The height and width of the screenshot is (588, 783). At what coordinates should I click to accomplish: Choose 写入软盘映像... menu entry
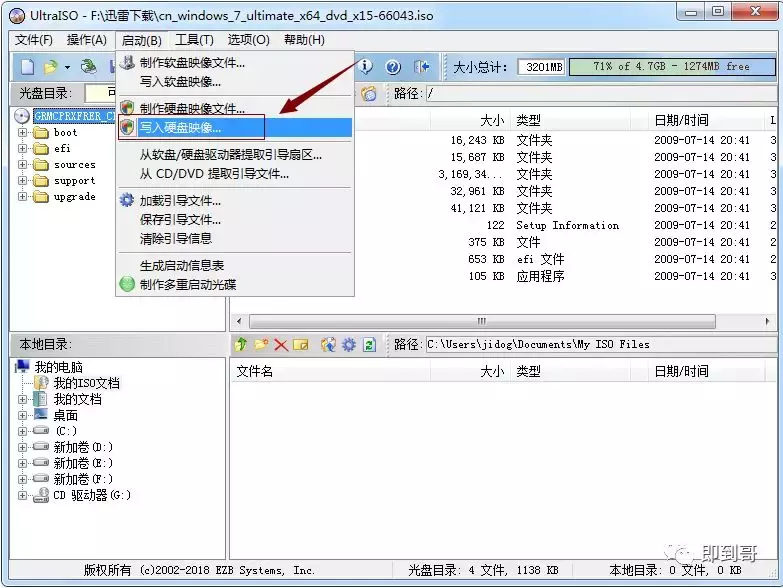click(x=235, y=81)
